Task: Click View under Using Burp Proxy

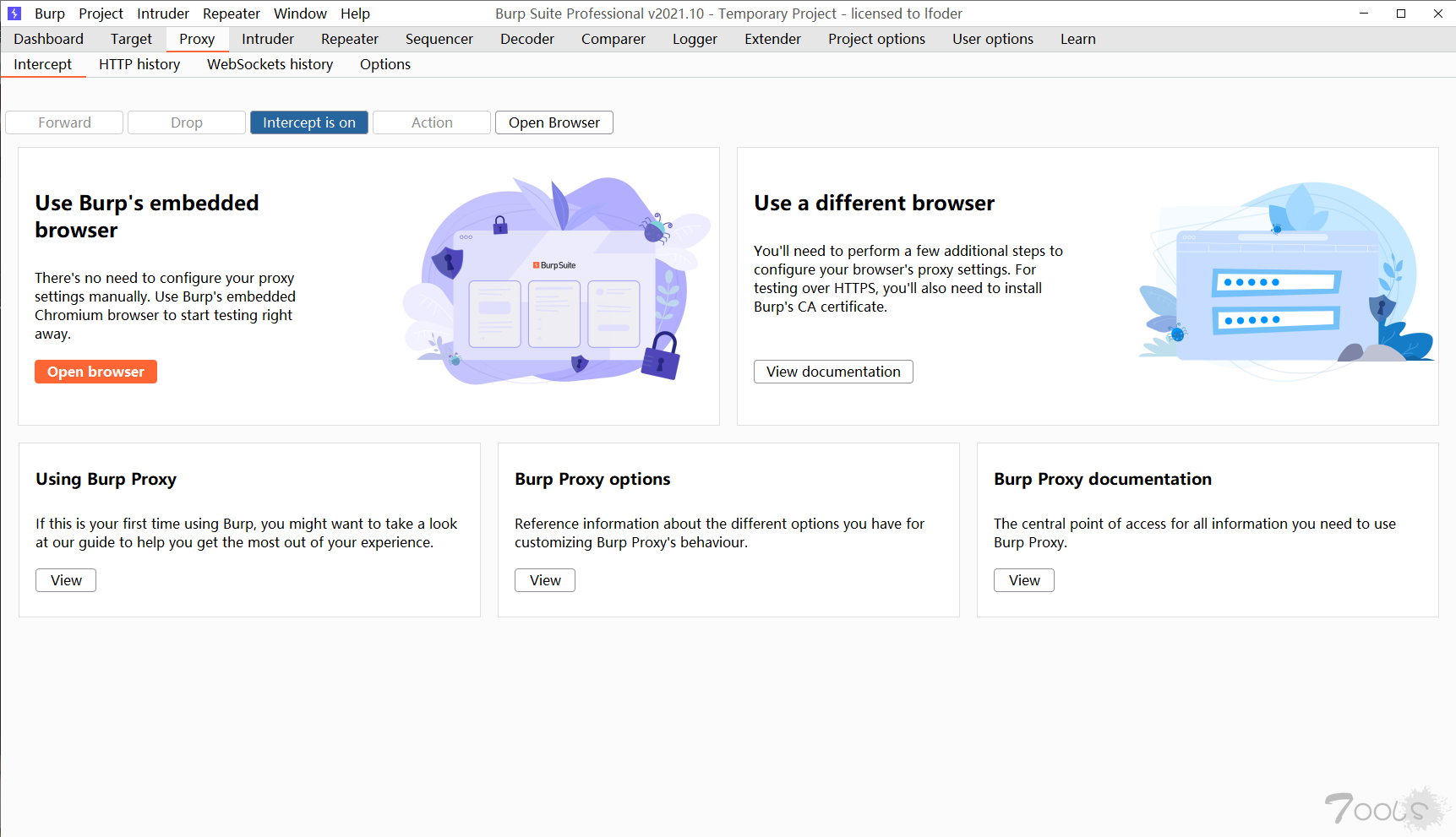Action: click(66, 580)
